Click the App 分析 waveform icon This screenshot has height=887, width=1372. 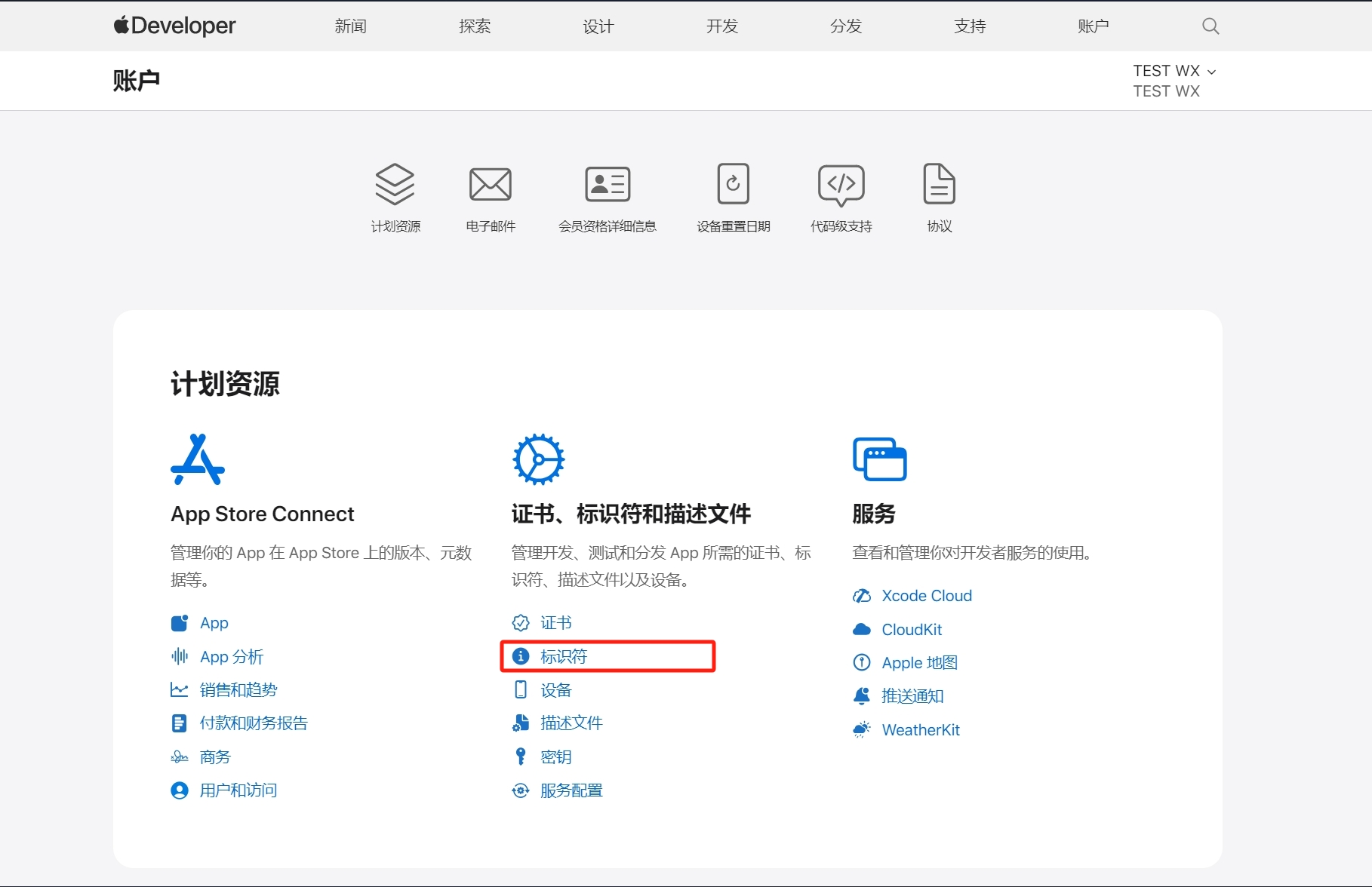click(x=180, y=656)
